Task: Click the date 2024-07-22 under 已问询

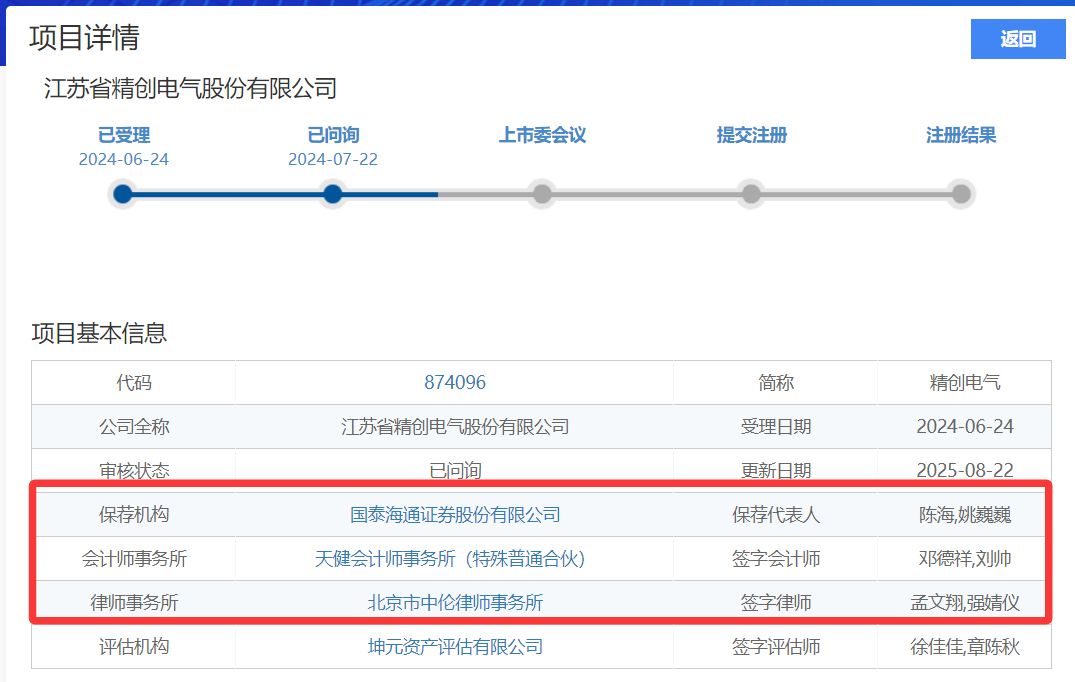Action: [x=333, y=160]
